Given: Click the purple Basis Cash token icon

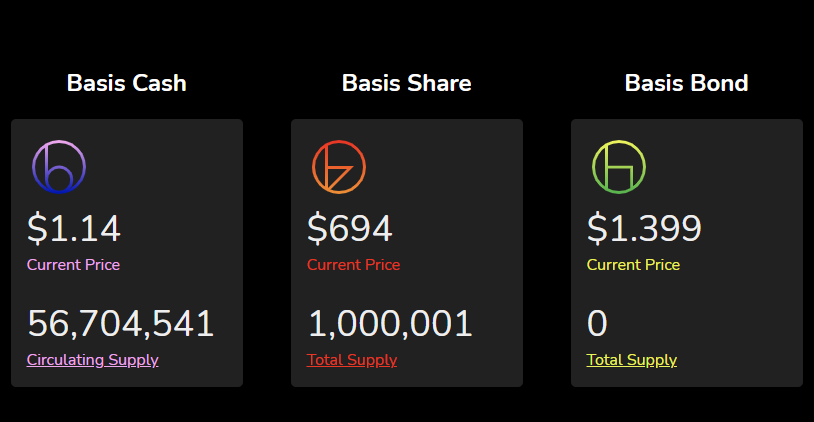Looking at the screenshot, I should click(x=59, y=167).
